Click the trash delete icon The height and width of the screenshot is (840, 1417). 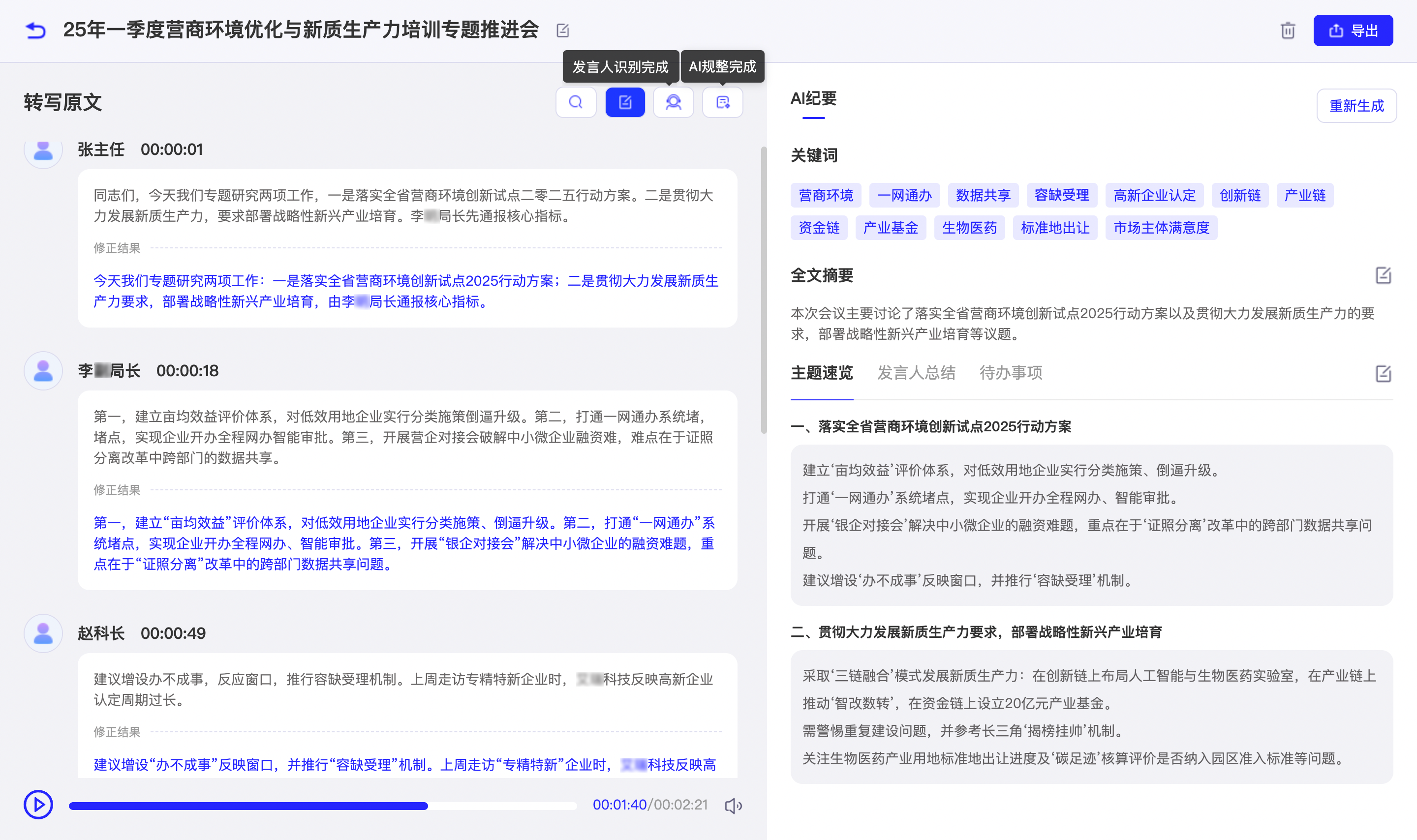click(x=1288, y=30)
